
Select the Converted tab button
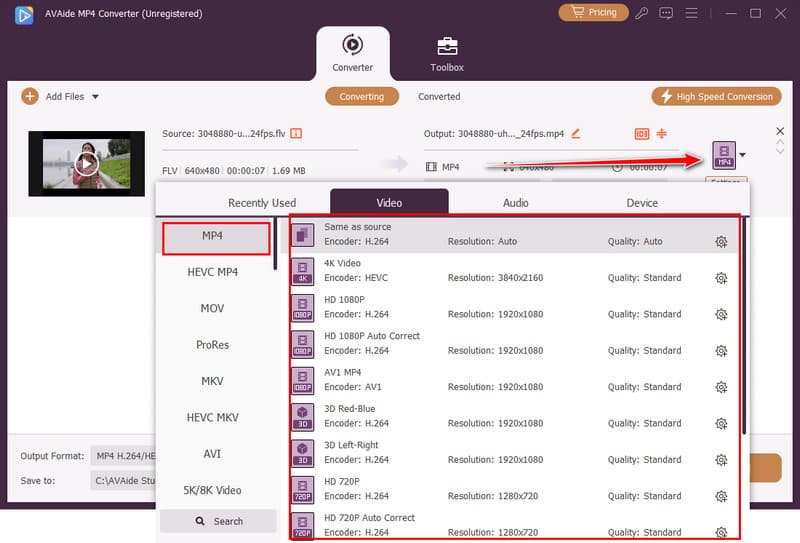(439, 97)
